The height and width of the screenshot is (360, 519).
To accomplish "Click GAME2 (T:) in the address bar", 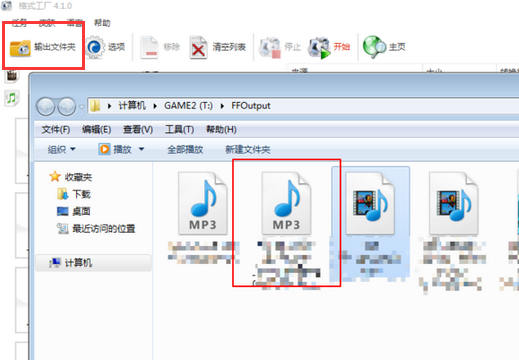I will [188, 106].
